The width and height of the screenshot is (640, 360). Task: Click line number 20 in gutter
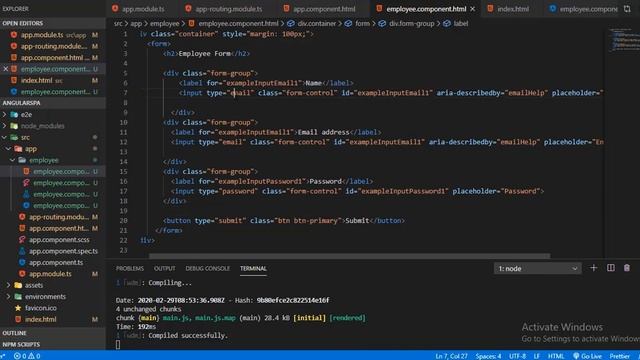(x=124, y=220)
